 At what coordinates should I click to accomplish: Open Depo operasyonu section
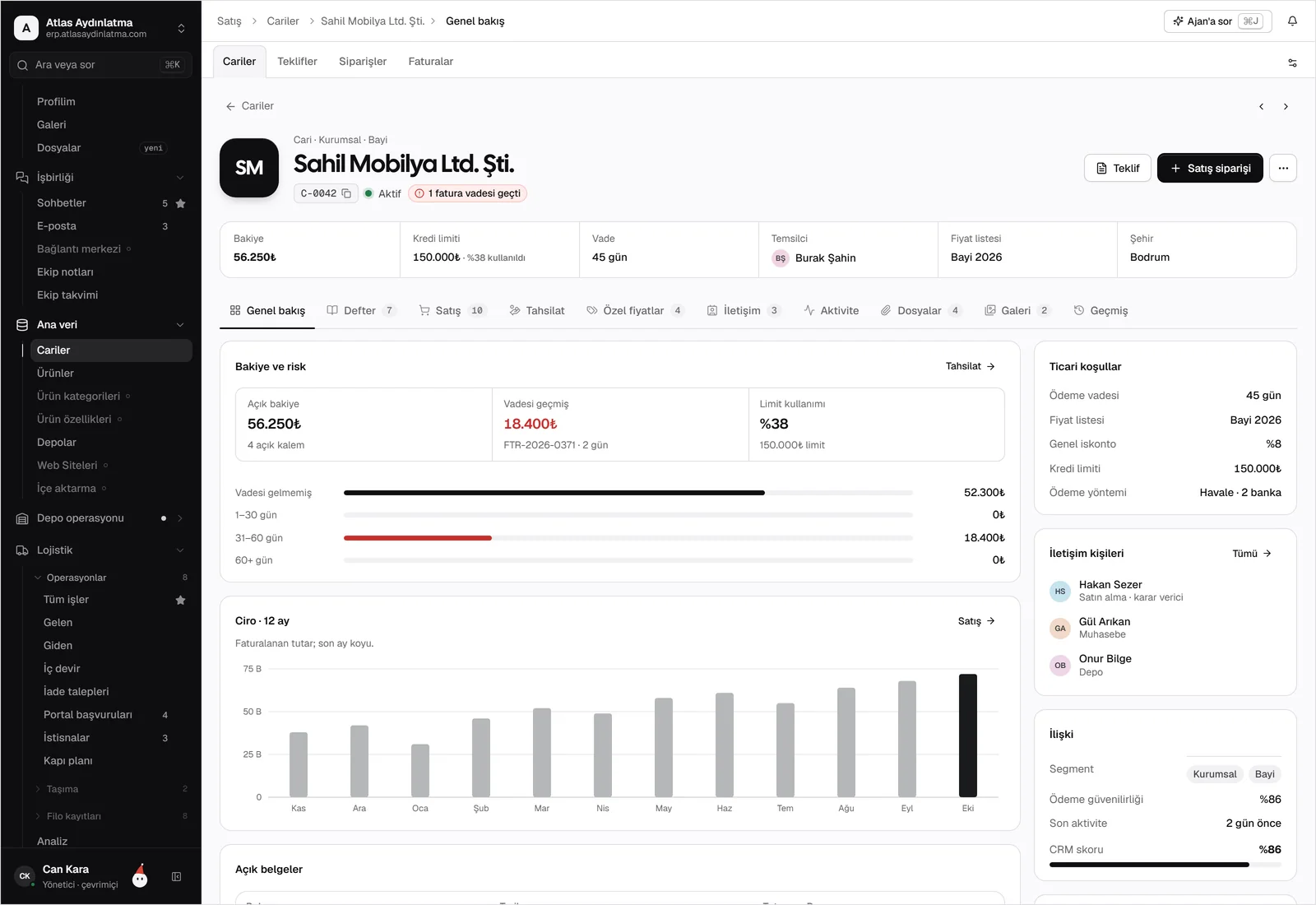(100, 518)
